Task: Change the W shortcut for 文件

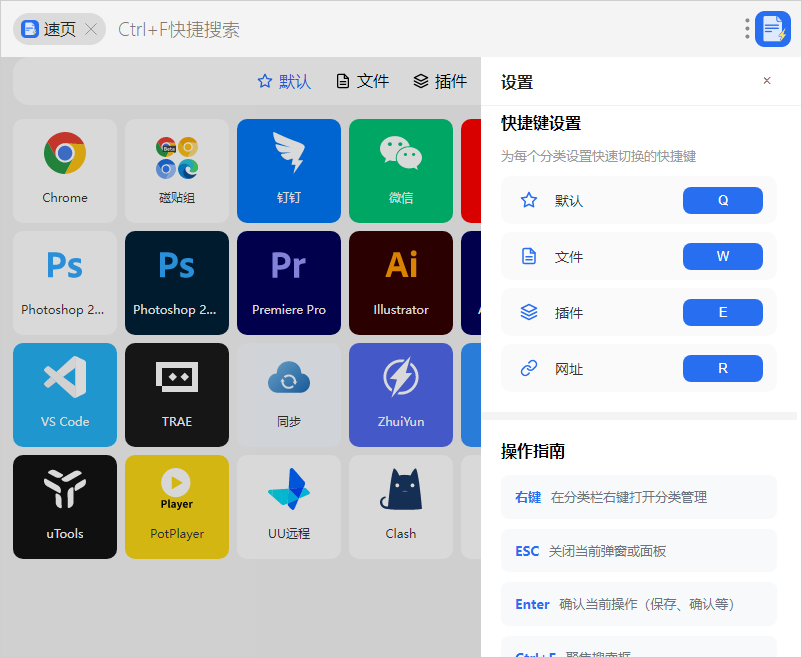Action: [x=723, y=256]
